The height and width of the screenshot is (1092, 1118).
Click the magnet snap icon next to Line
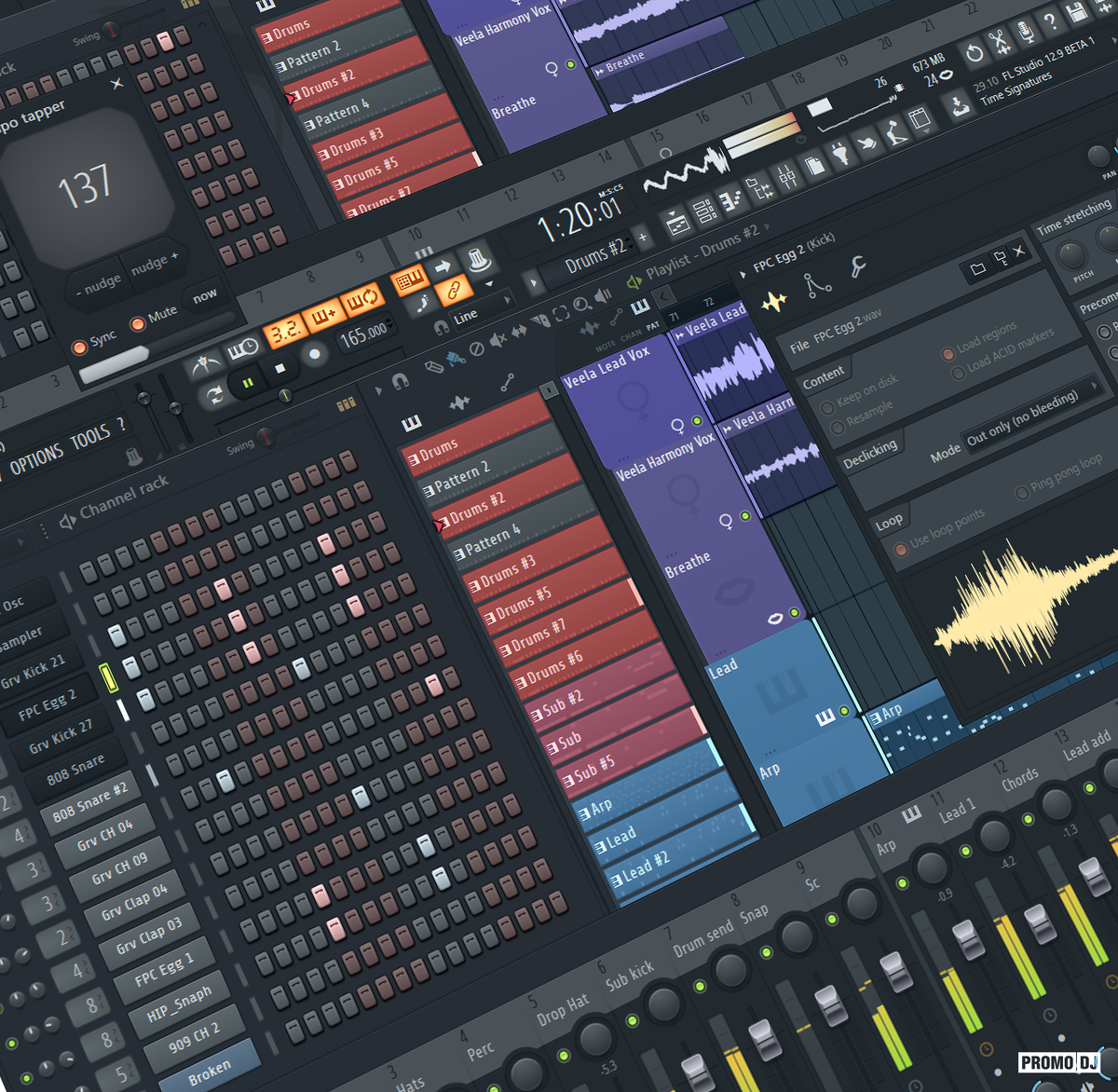[x=442, y=327]
